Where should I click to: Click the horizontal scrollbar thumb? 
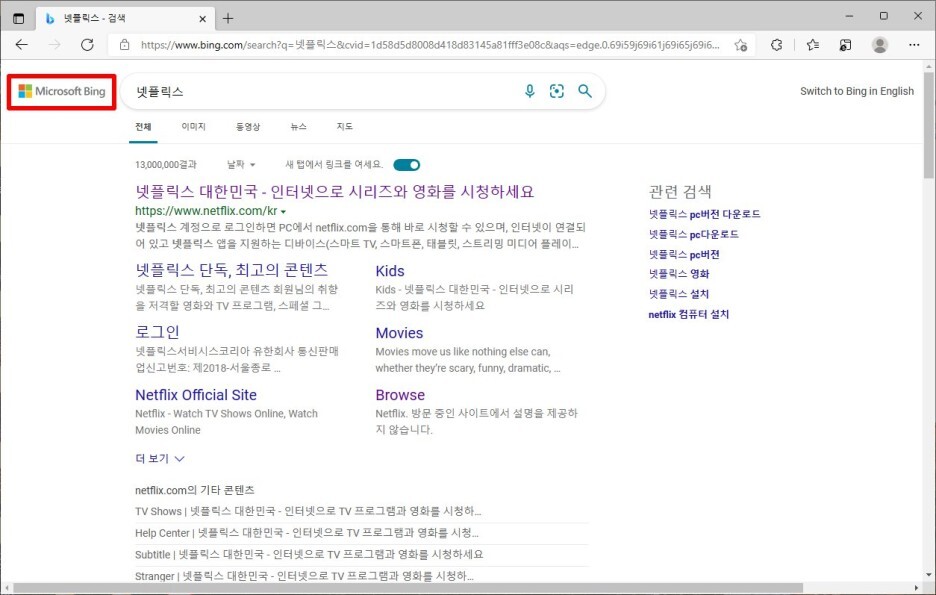coord(408,588)
